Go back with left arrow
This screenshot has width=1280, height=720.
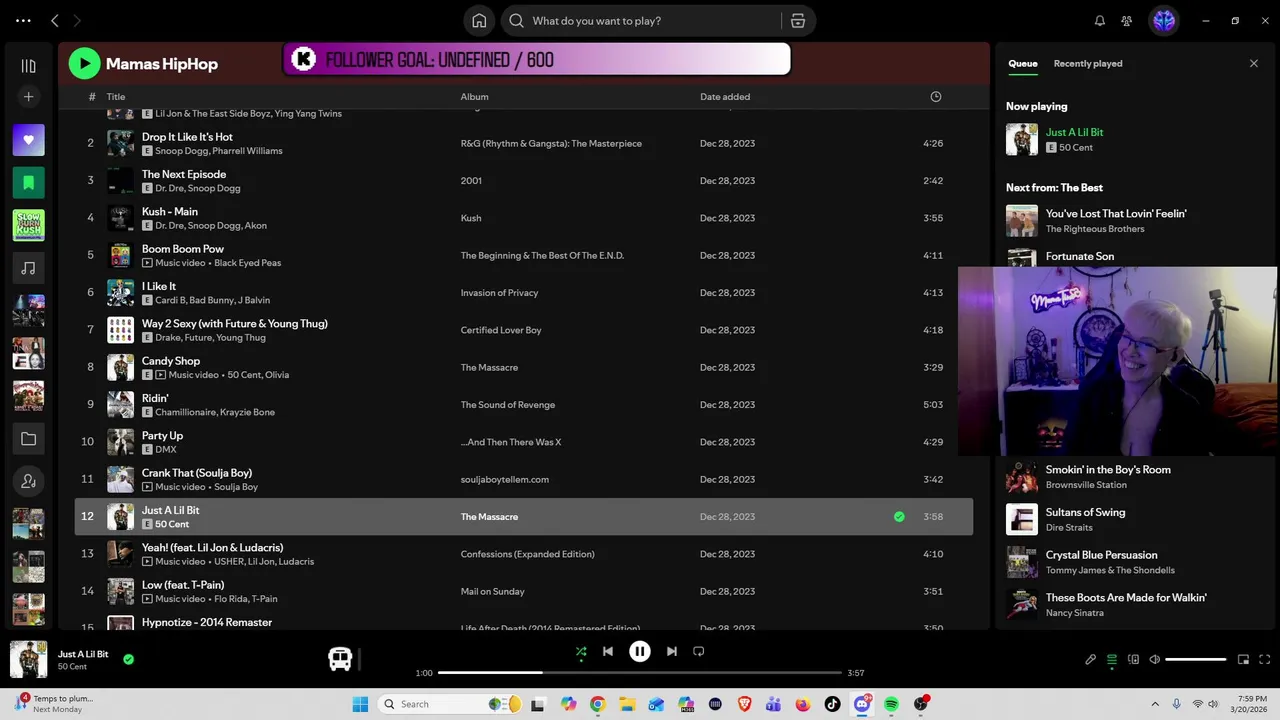pos(55,20)
